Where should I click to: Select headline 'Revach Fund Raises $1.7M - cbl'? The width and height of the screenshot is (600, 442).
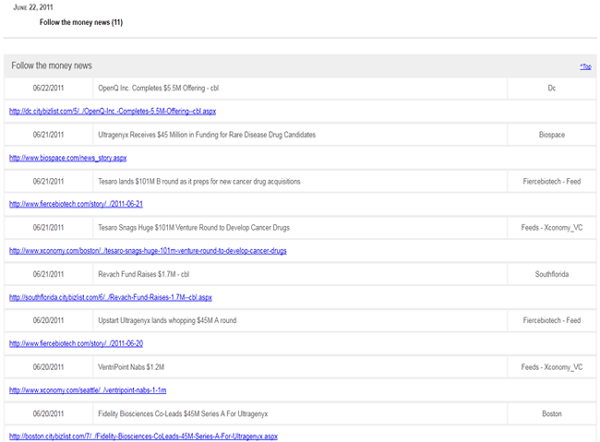[x=143, y=274]
